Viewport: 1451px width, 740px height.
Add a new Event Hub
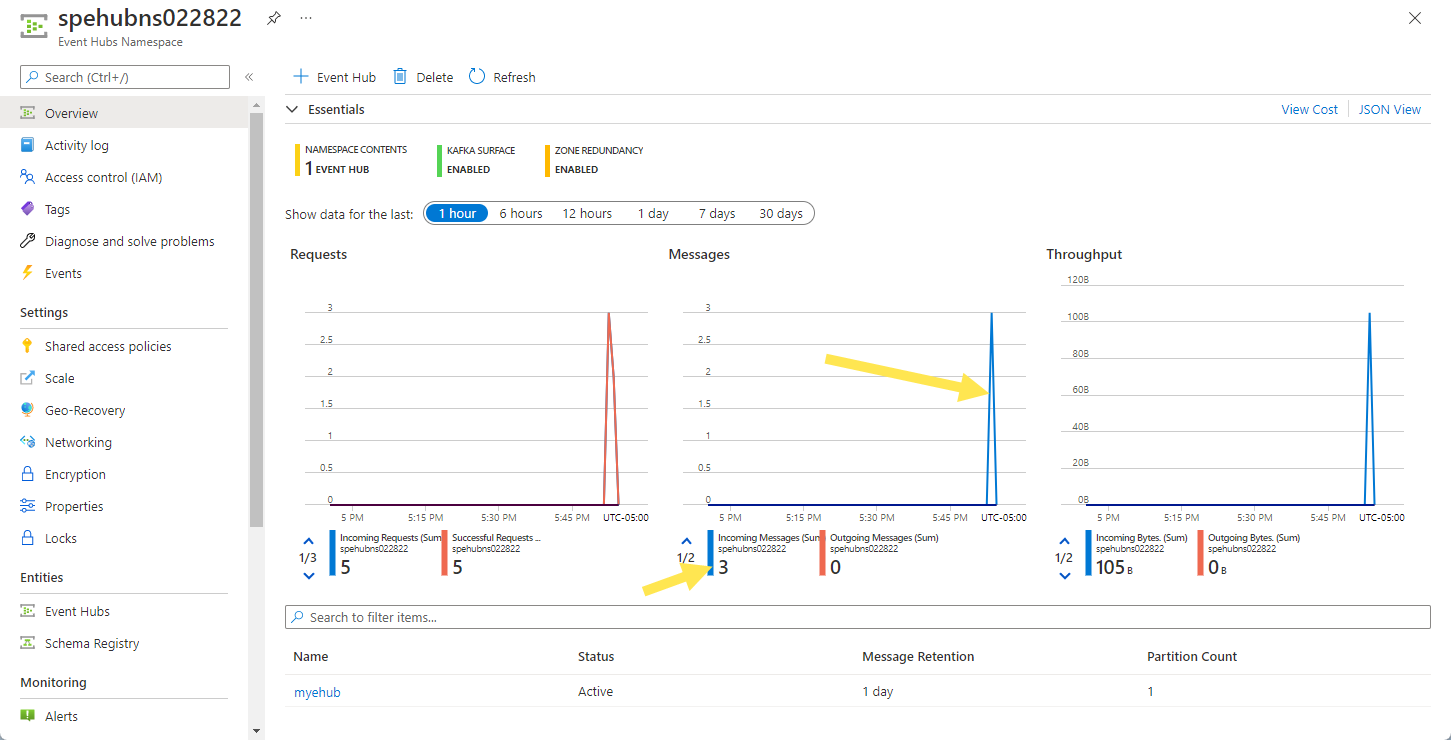pos(334,77)
